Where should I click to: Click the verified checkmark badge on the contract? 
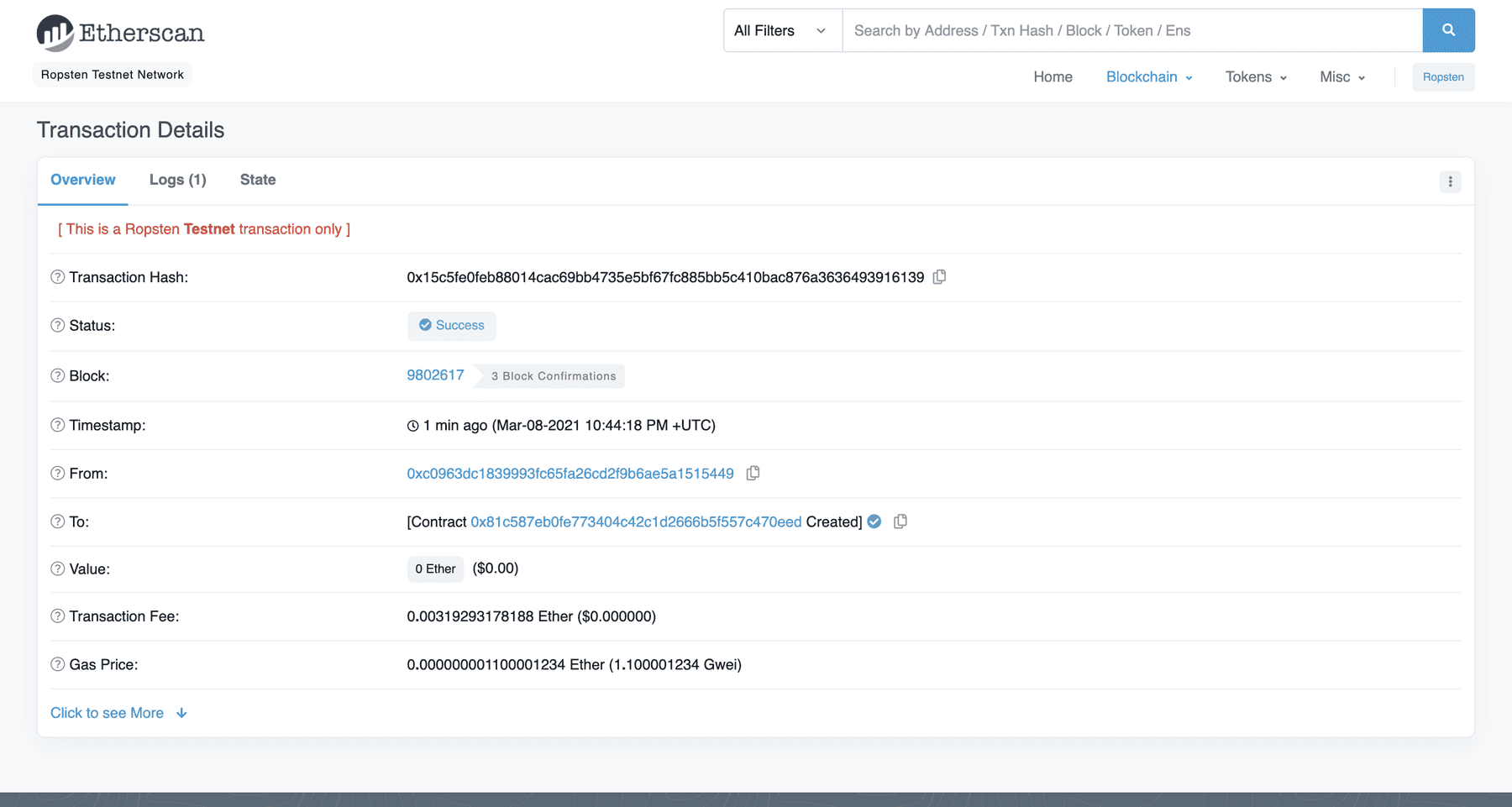pyautogui.click(x=874, y=521)
